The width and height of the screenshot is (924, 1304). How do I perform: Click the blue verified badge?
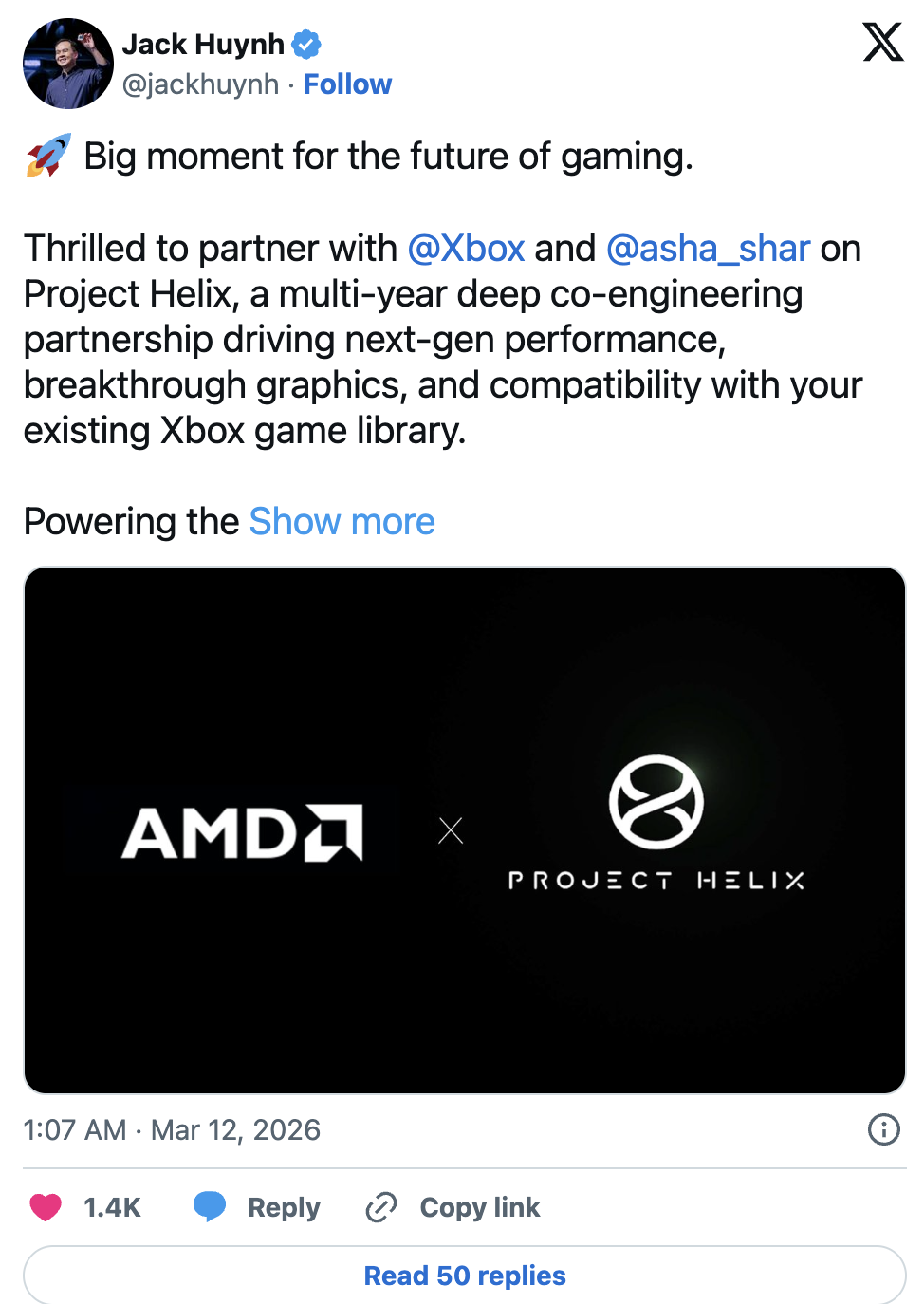306,45
